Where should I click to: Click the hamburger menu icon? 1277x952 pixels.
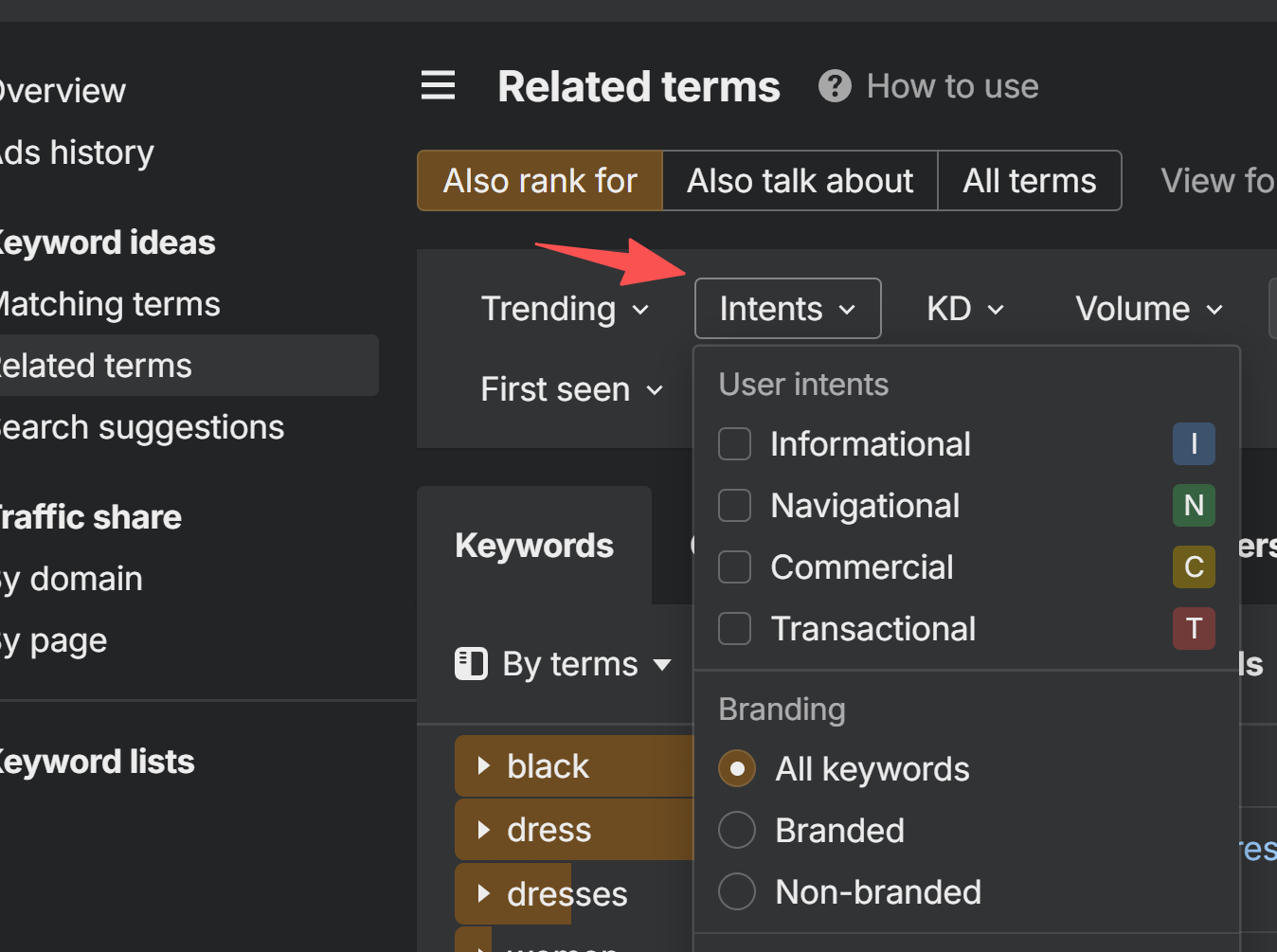pyautogui.click(x=438, y=86)
